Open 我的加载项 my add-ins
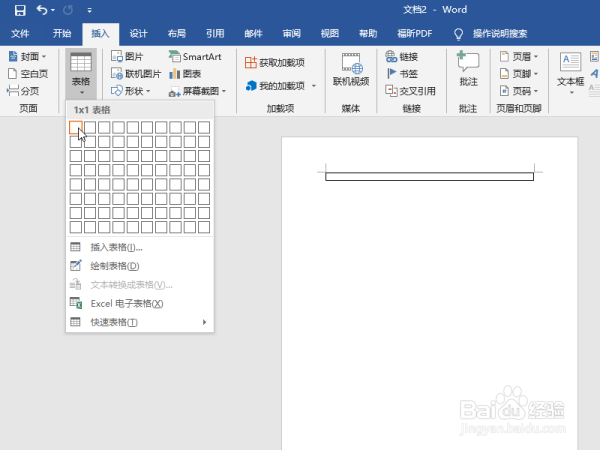Image resolution: width=600 pixels, height=450 pixels. click(x=276, y=86)
